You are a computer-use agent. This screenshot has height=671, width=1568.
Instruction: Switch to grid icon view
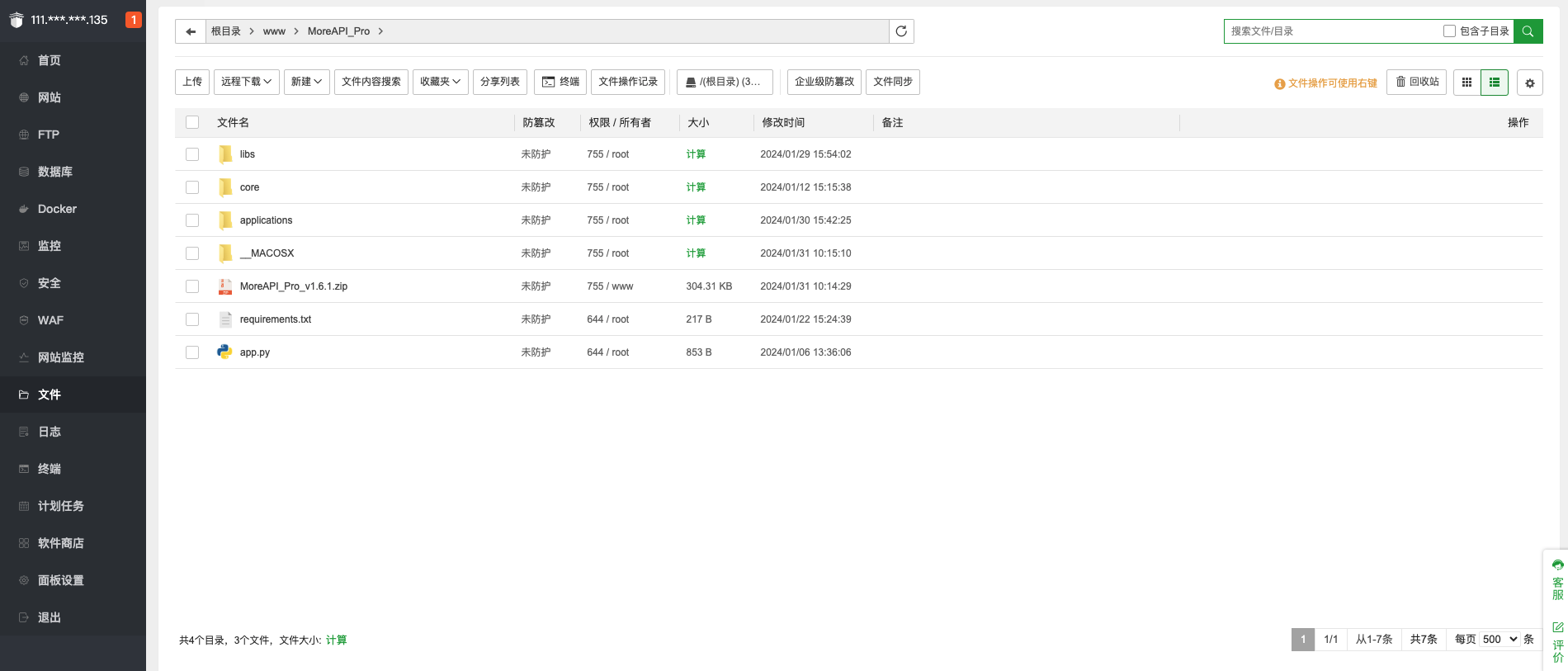(x=1466, y=83)
